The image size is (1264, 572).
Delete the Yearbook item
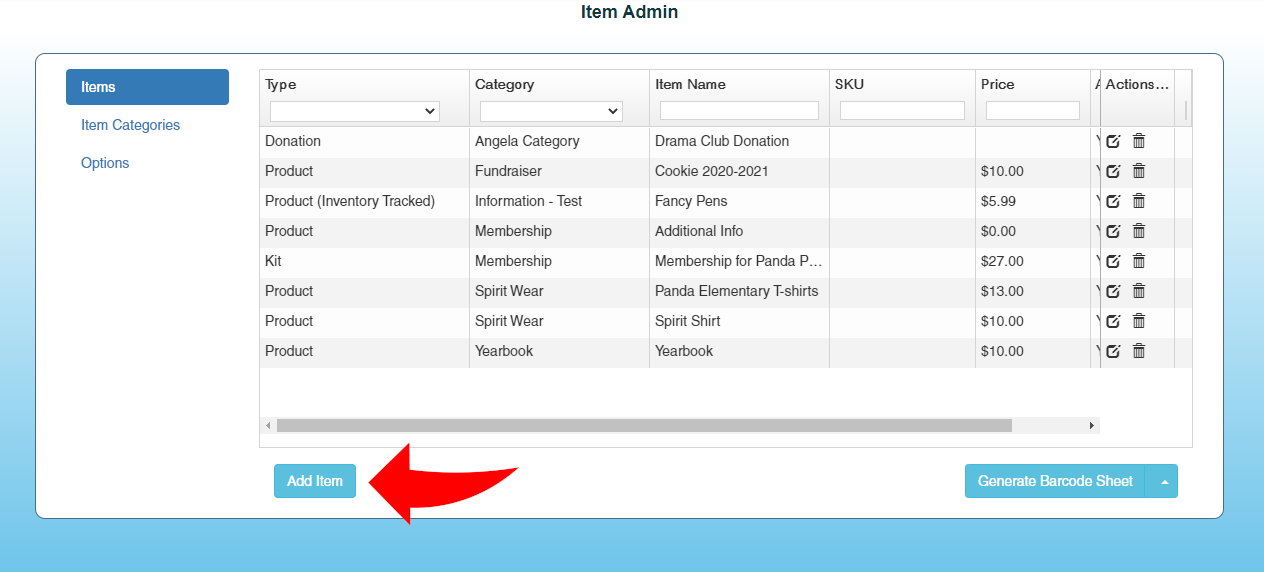[x=1138, y=351]
